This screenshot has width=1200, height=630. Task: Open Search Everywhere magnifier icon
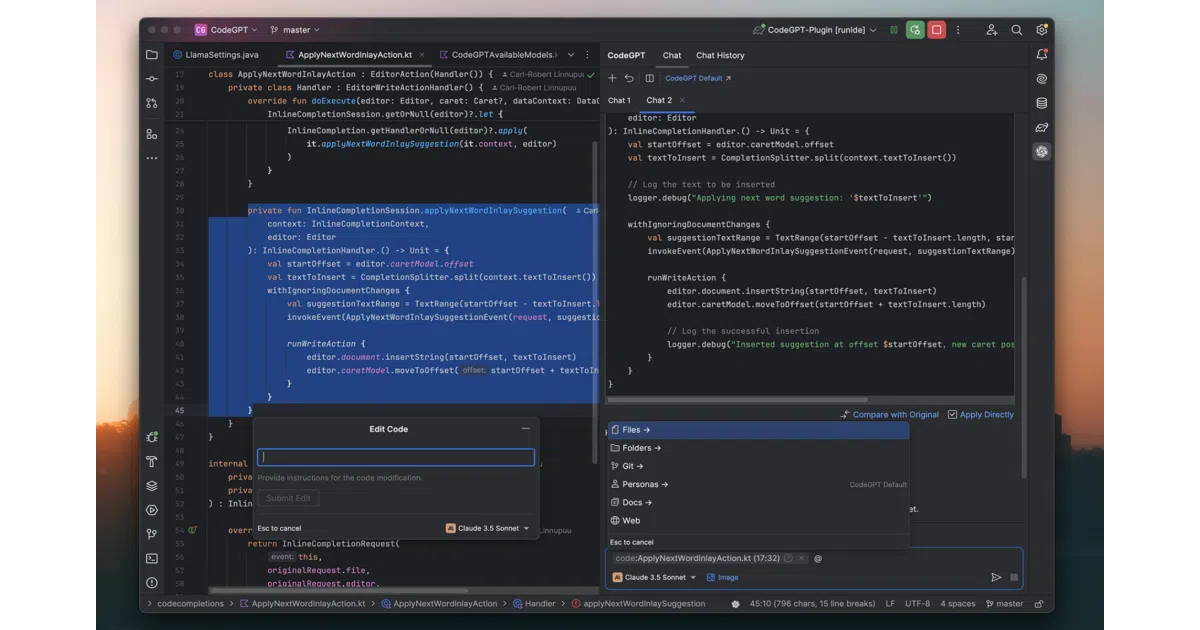pos(1017,30)
